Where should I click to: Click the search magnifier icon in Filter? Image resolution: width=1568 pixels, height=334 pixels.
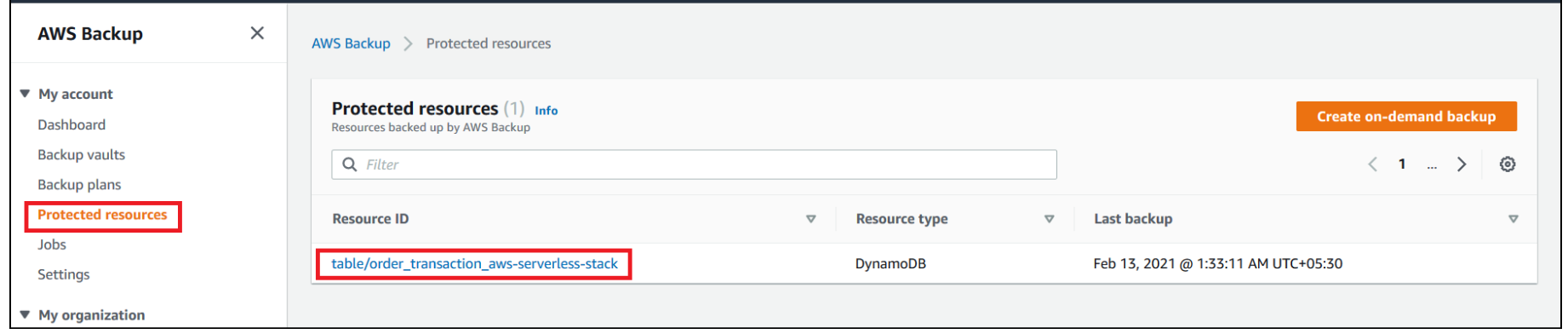tap(349, 164)
